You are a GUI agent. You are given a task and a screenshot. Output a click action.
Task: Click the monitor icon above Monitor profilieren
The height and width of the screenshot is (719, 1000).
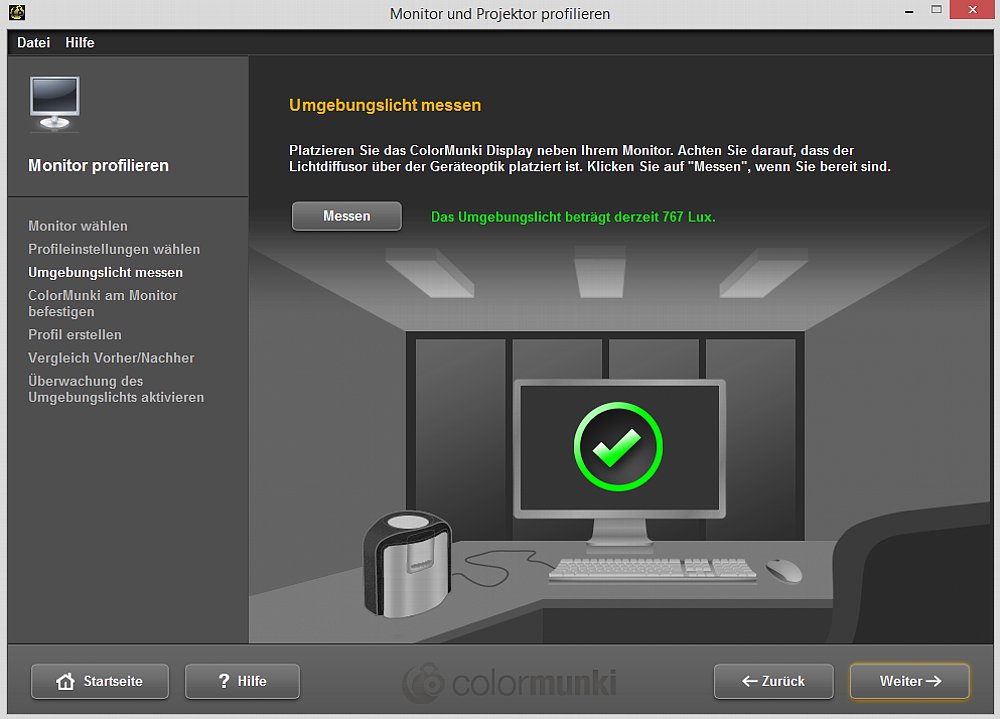(x=55, y=104)
